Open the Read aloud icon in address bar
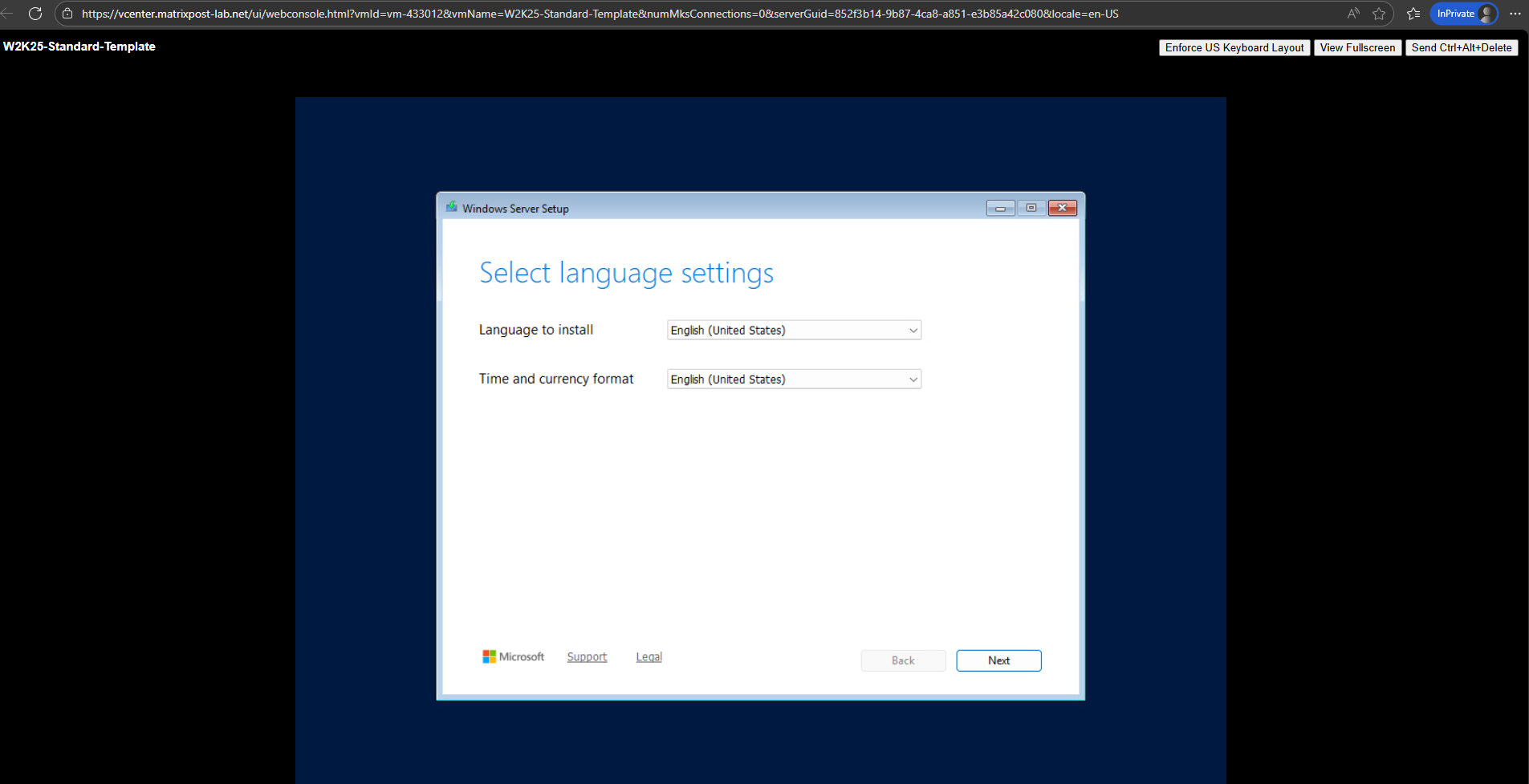Screen dimensions: 1529x784 [x=1353, y=14]
